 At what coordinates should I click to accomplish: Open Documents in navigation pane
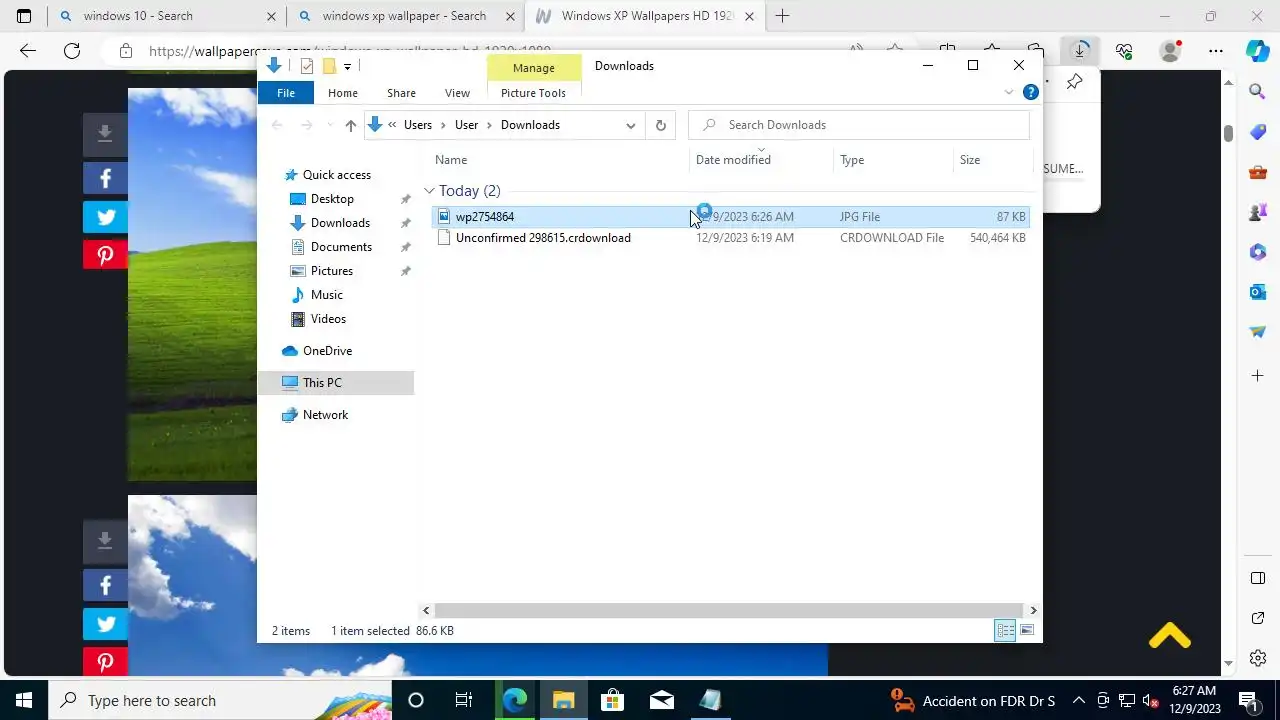pyautogui.click(x=341, y=247)
